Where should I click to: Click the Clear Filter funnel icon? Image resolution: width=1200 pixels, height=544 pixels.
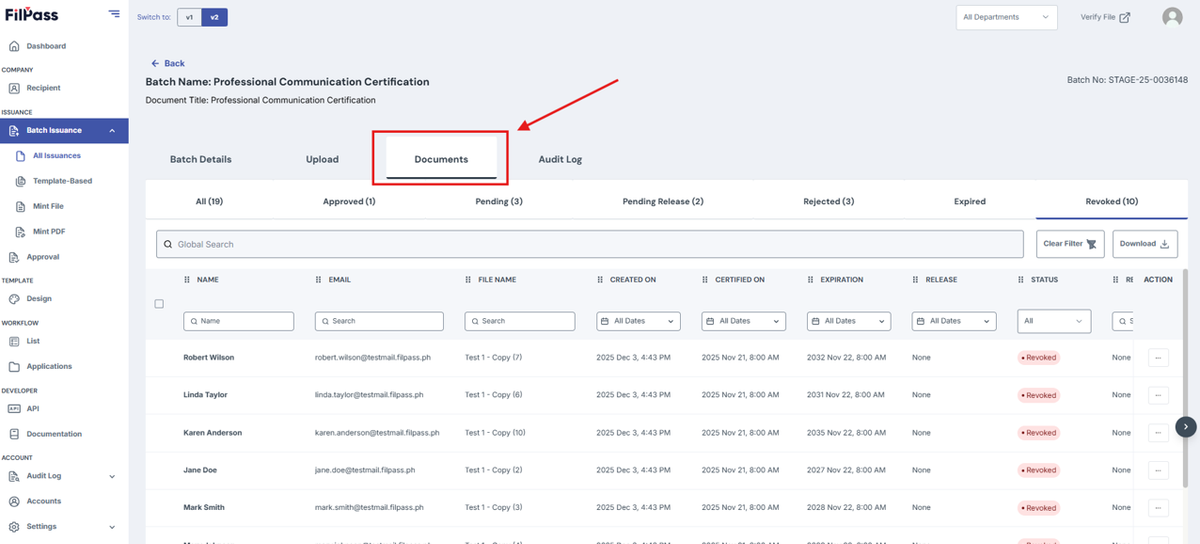(1092, 244)
